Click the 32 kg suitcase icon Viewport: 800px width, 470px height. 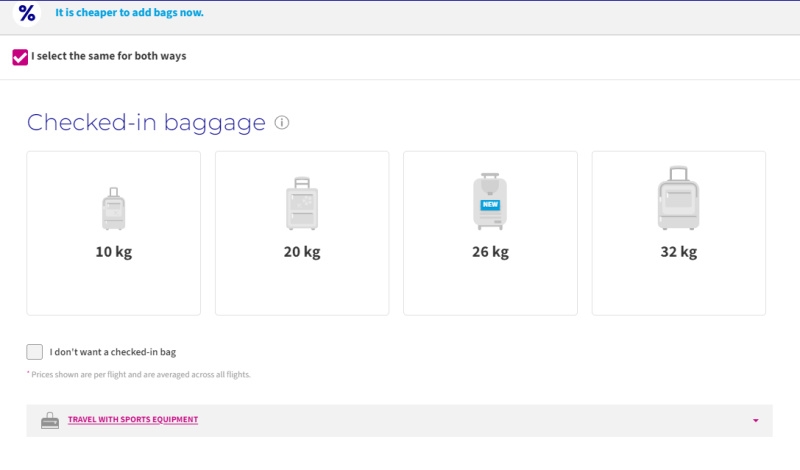(679, 198)
